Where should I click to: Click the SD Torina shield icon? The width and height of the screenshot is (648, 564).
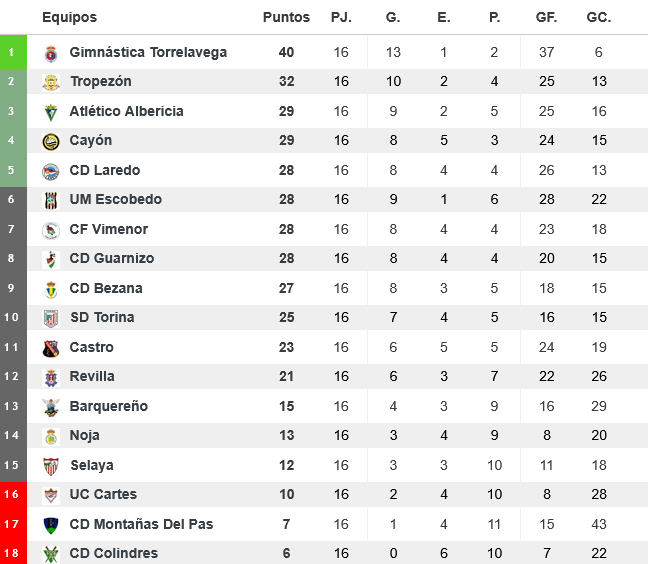coord(51,318)
